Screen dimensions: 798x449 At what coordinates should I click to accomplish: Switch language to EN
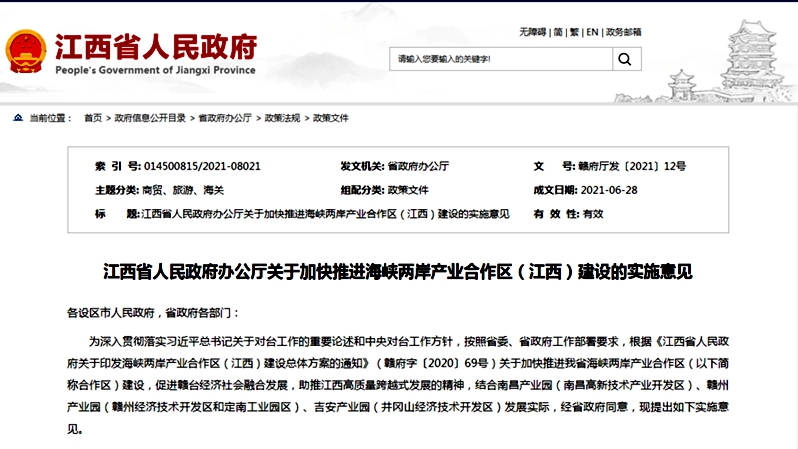pos(592,32)
